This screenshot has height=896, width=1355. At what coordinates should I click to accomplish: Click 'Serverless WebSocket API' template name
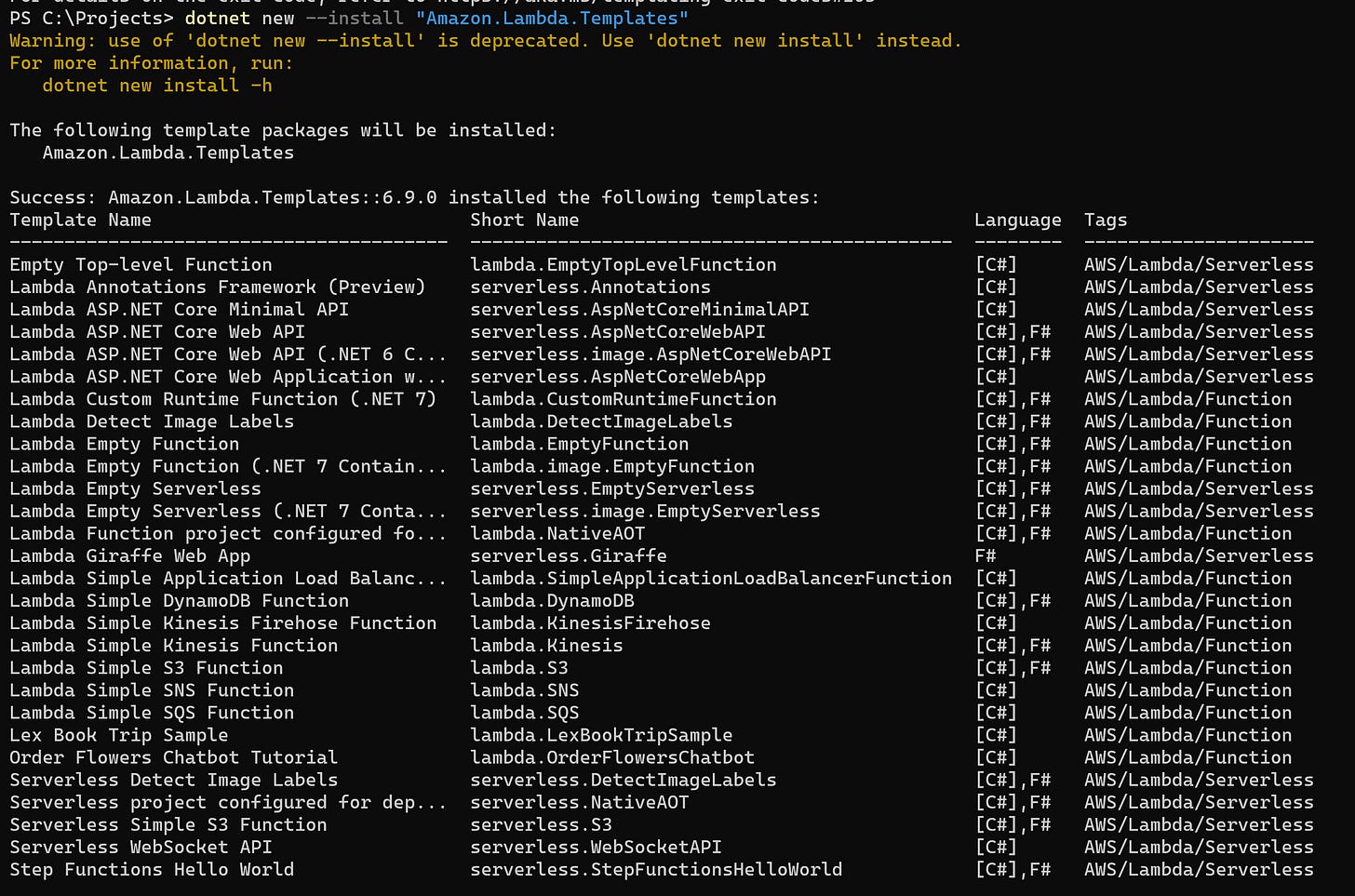(x=141, y=847)
